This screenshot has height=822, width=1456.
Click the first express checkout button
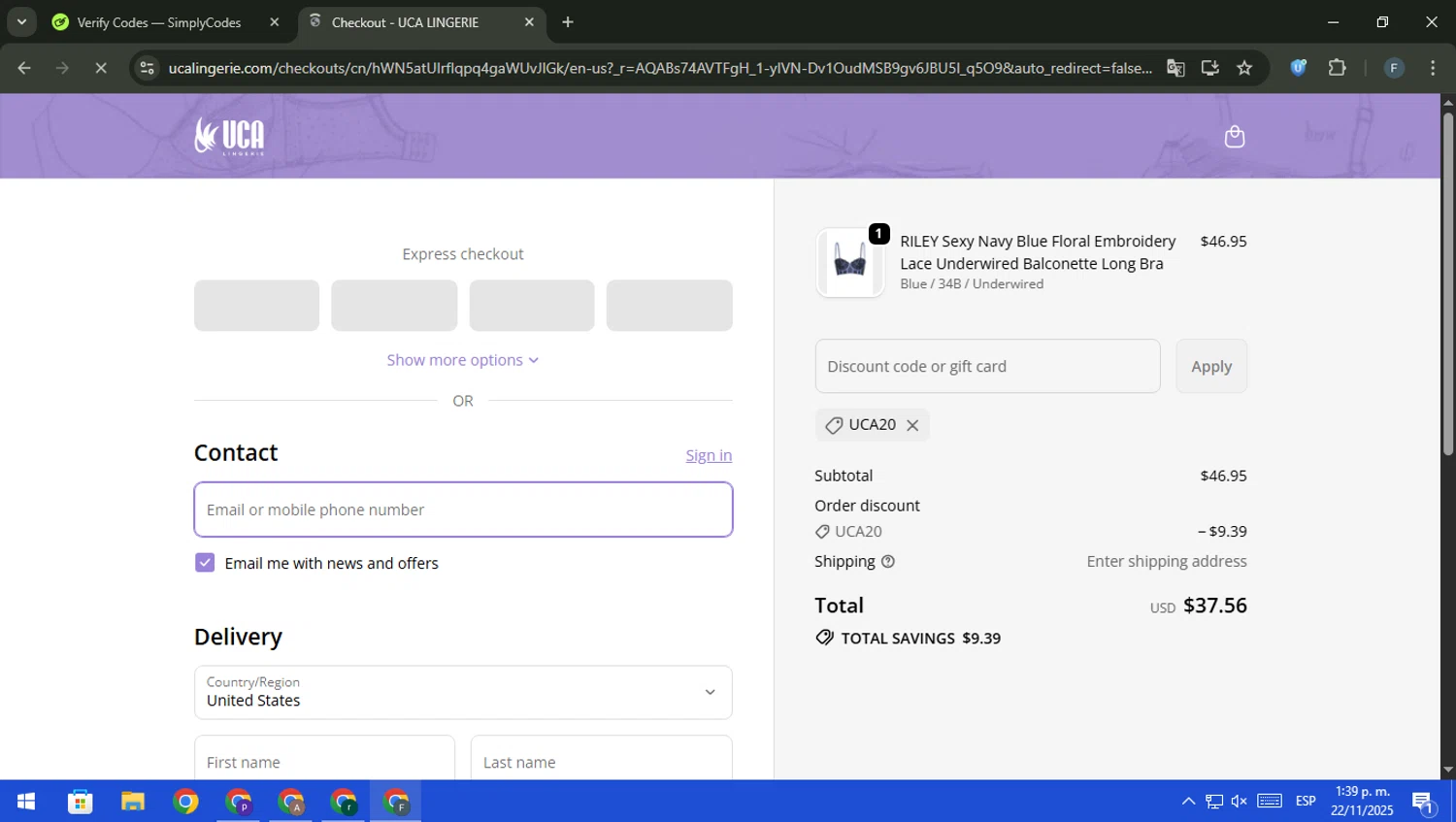click(x=256, y=306)
